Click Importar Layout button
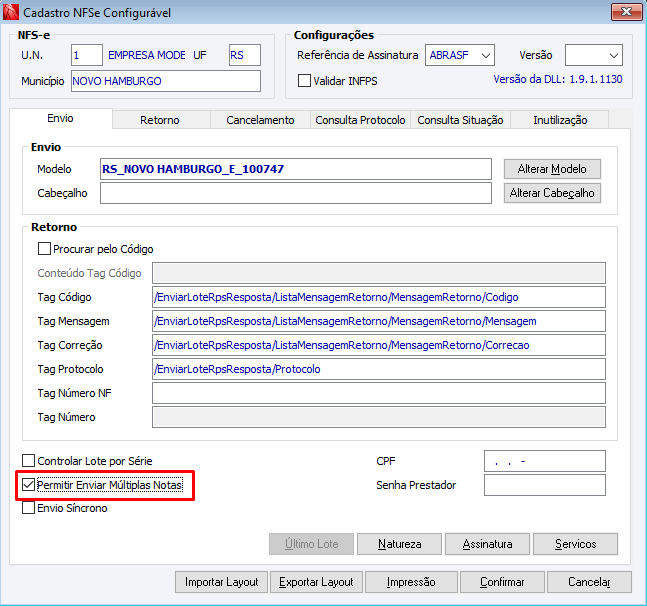Viewport: 647px width, 606px height. (221, 582)
